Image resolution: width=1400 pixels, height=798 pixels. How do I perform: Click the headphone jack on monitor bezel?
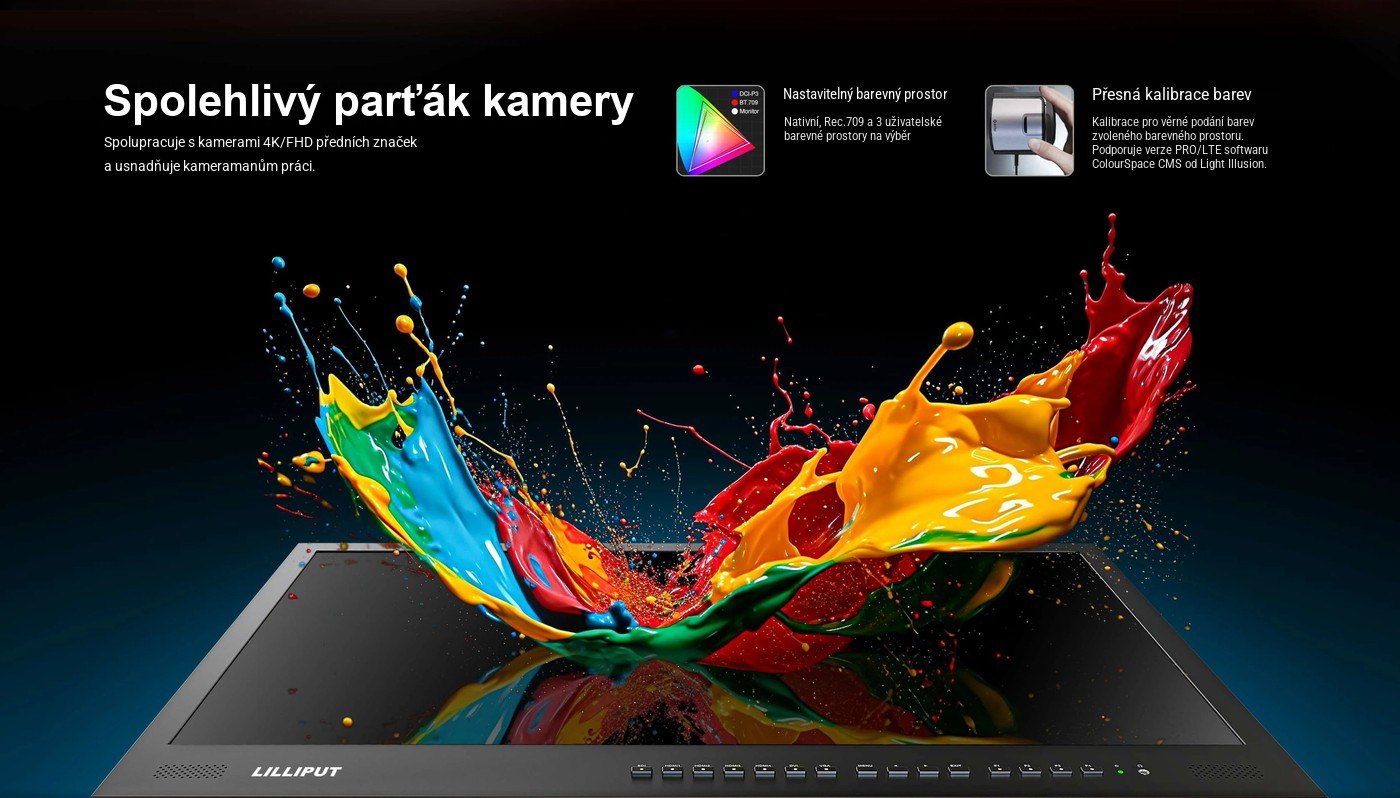(1144, 772)
